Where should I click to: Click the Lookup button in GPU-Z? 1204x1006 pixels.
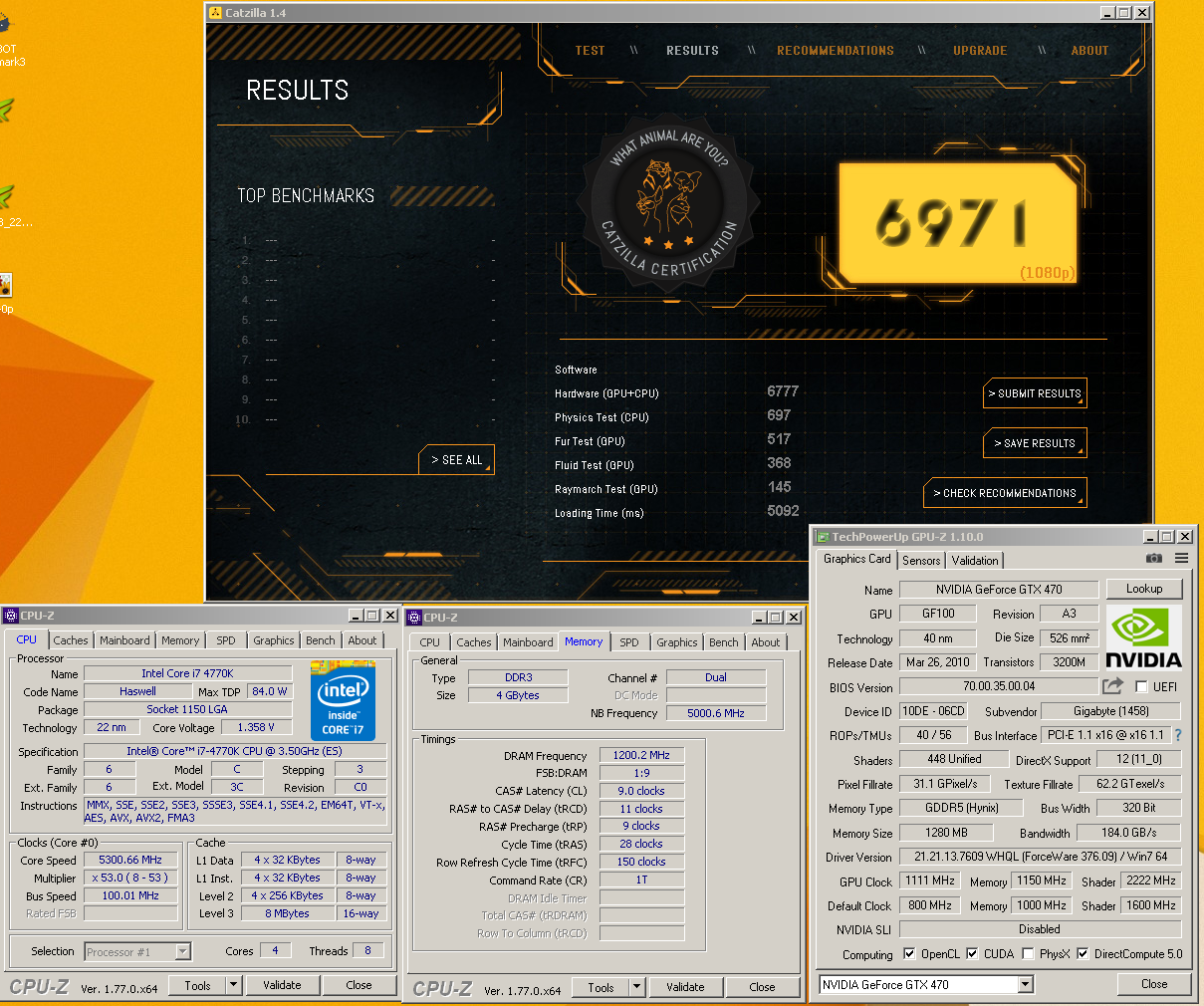click(x=1144, y=589)
